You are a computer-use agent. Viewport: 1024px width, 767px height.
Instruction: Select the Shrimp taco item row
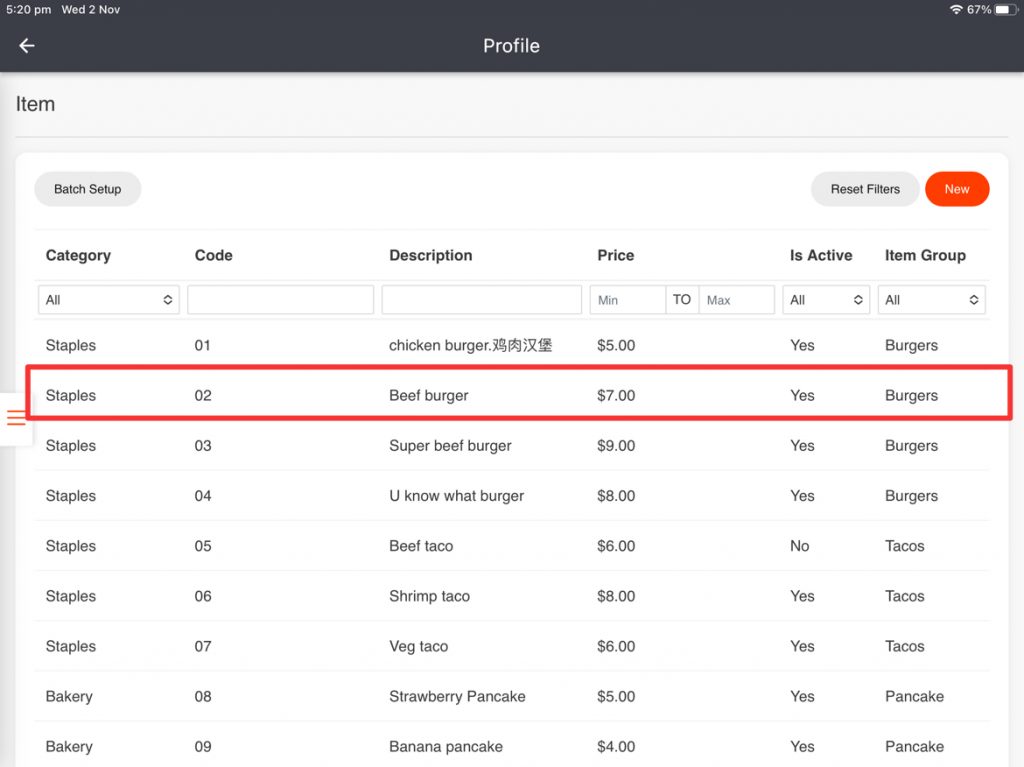[429, 597]
